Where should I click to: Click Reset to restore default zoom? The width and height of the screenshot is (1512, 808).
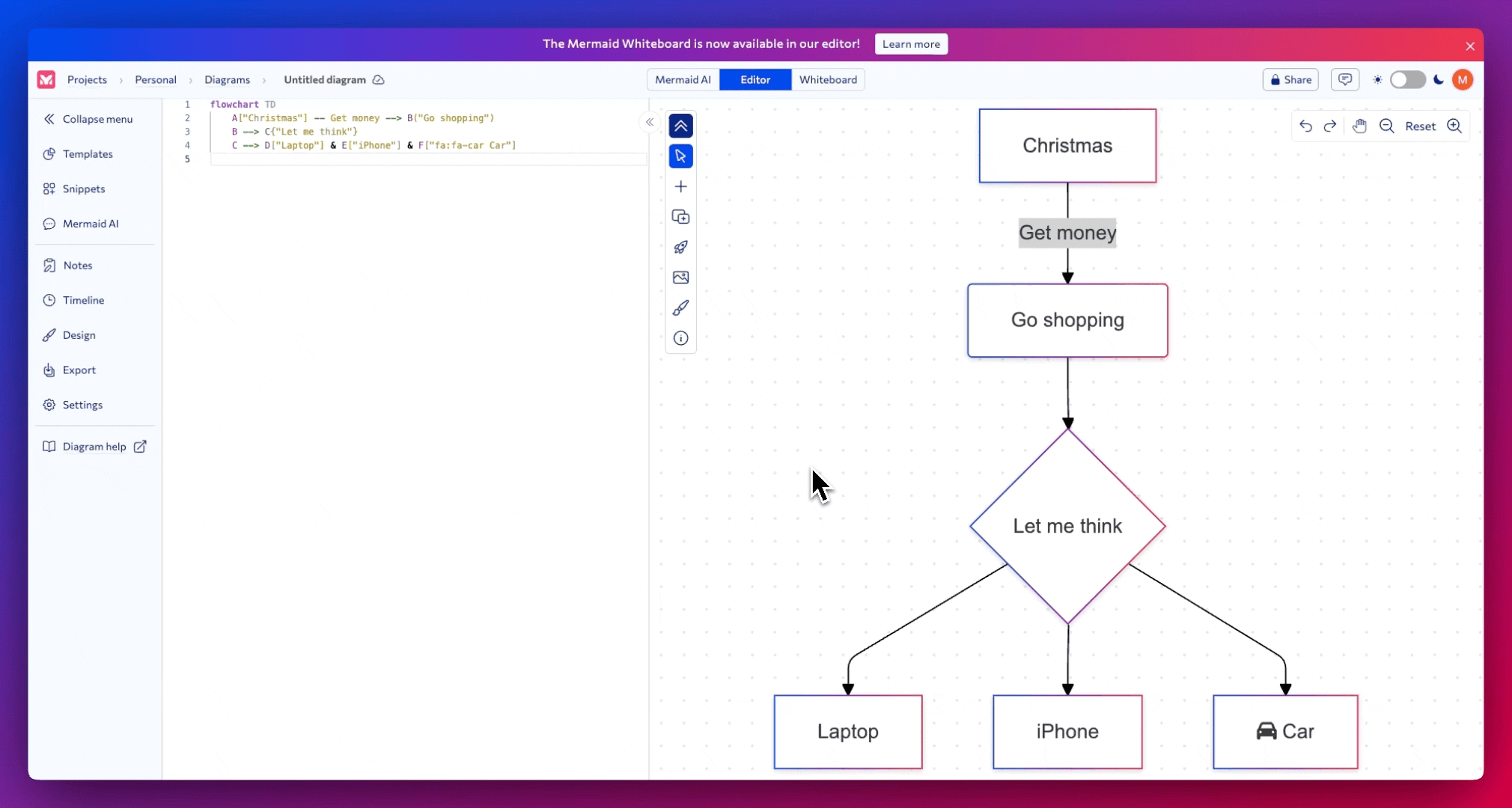point(1421,126)
